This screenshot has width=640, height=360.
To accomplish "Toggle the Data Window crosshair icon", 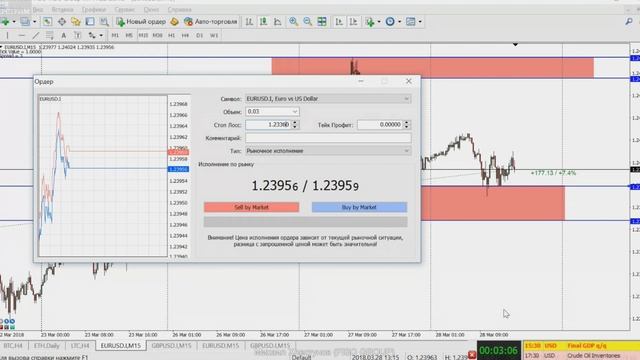I will [x=62, y=22].
